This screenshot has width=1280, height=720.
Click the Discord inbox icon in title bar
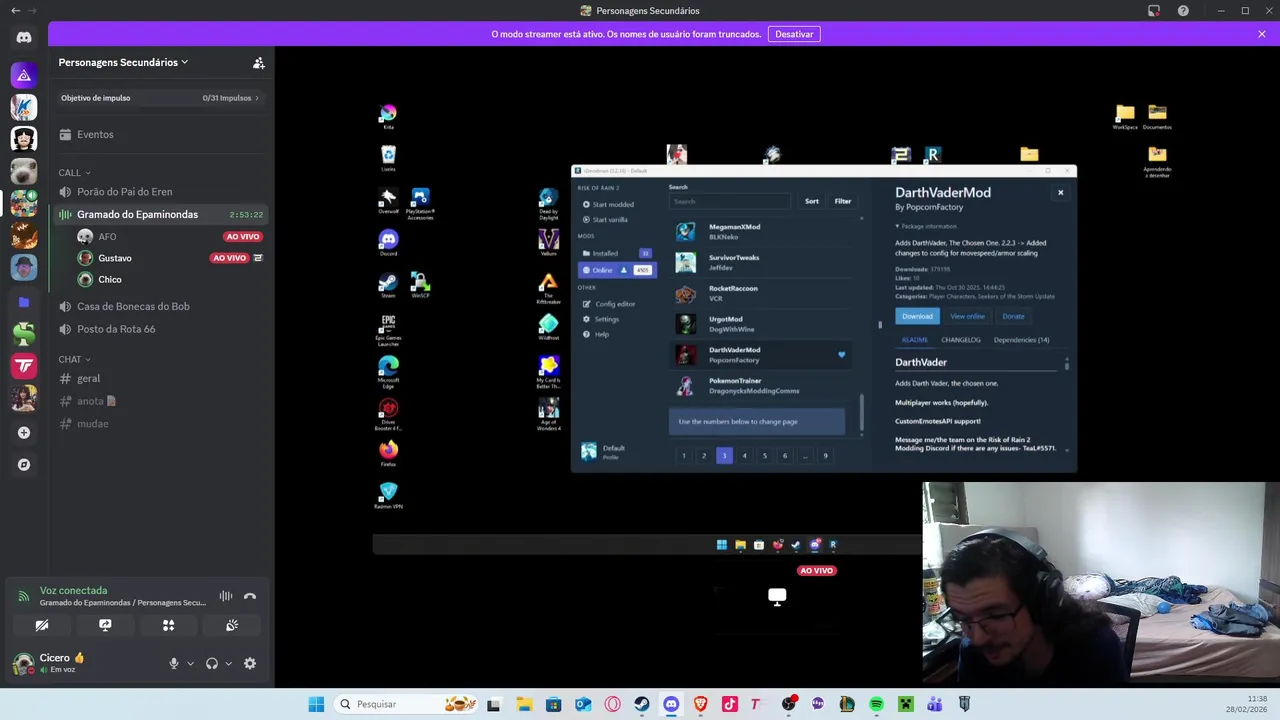[1154, 11]
